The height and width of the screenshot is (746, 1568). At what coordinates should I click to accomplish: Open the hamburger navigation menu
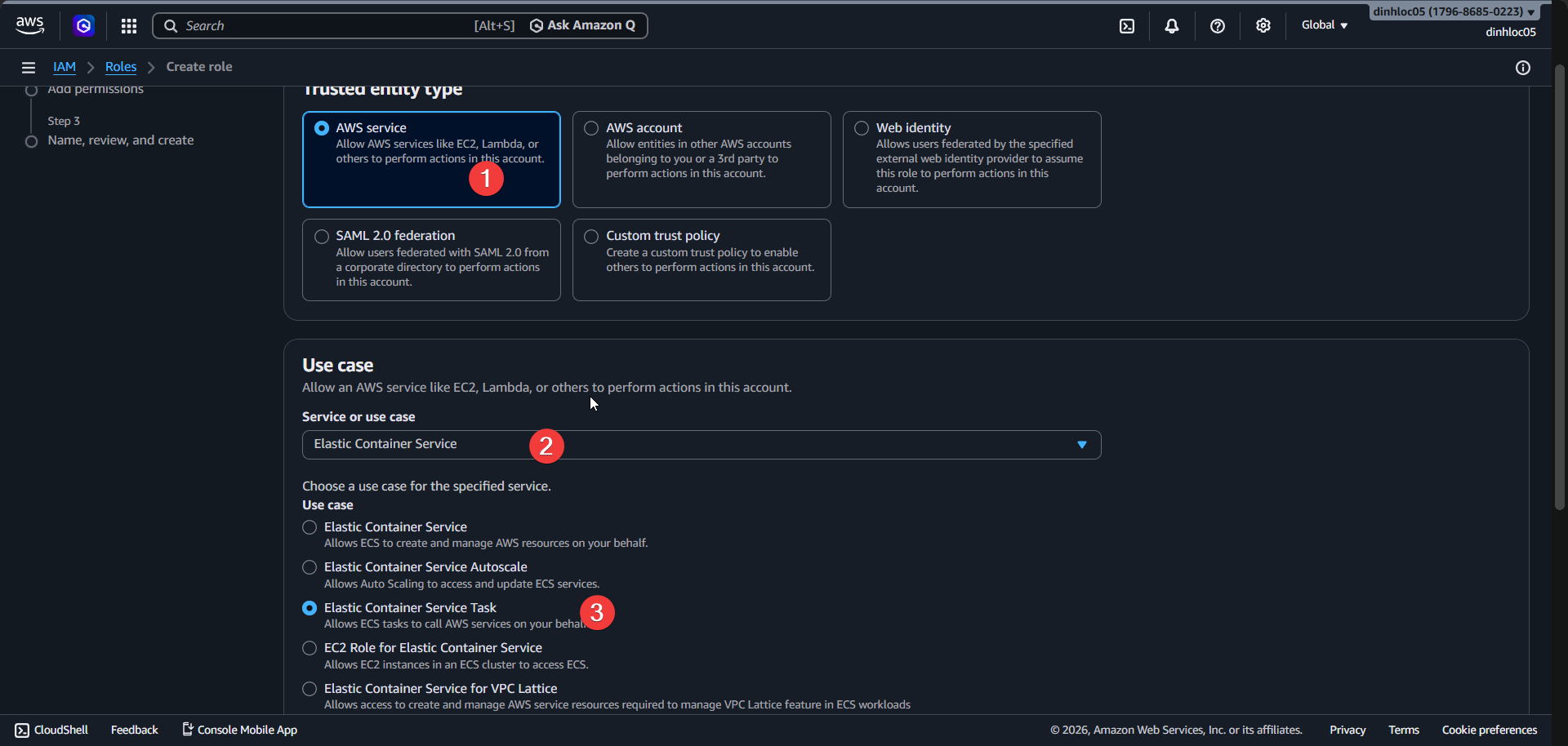pyautogui.click(x=29, y=67)
